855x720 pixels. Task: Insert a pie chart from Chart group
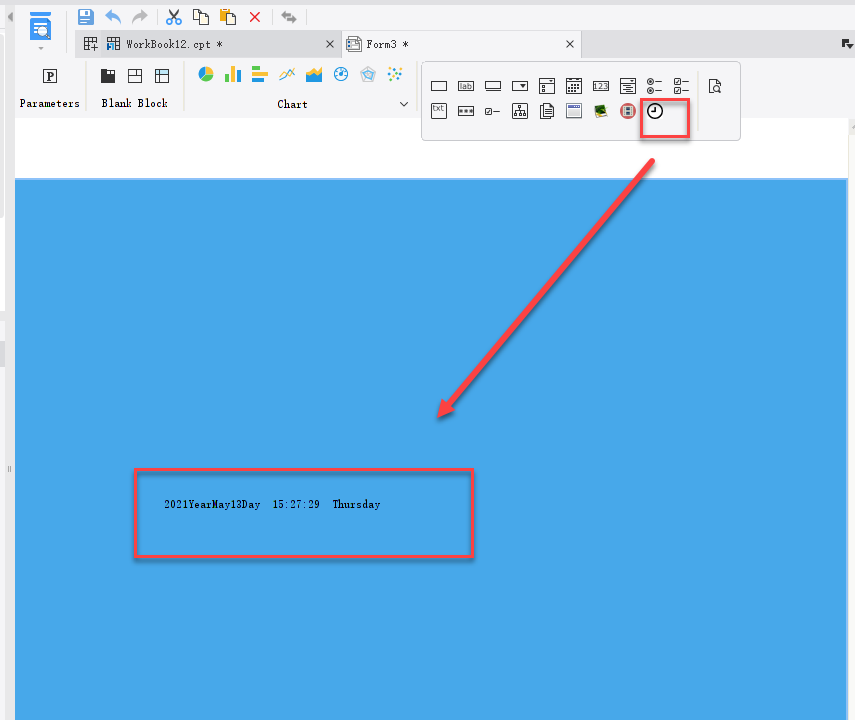tap(206, 75)
